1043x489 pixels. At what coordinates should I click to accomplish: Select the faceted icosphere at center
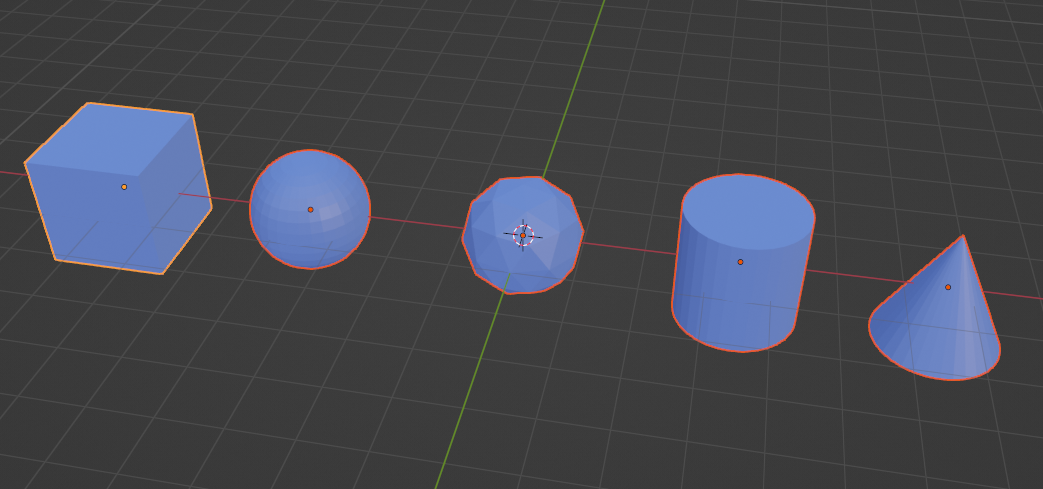click(523, 235)
